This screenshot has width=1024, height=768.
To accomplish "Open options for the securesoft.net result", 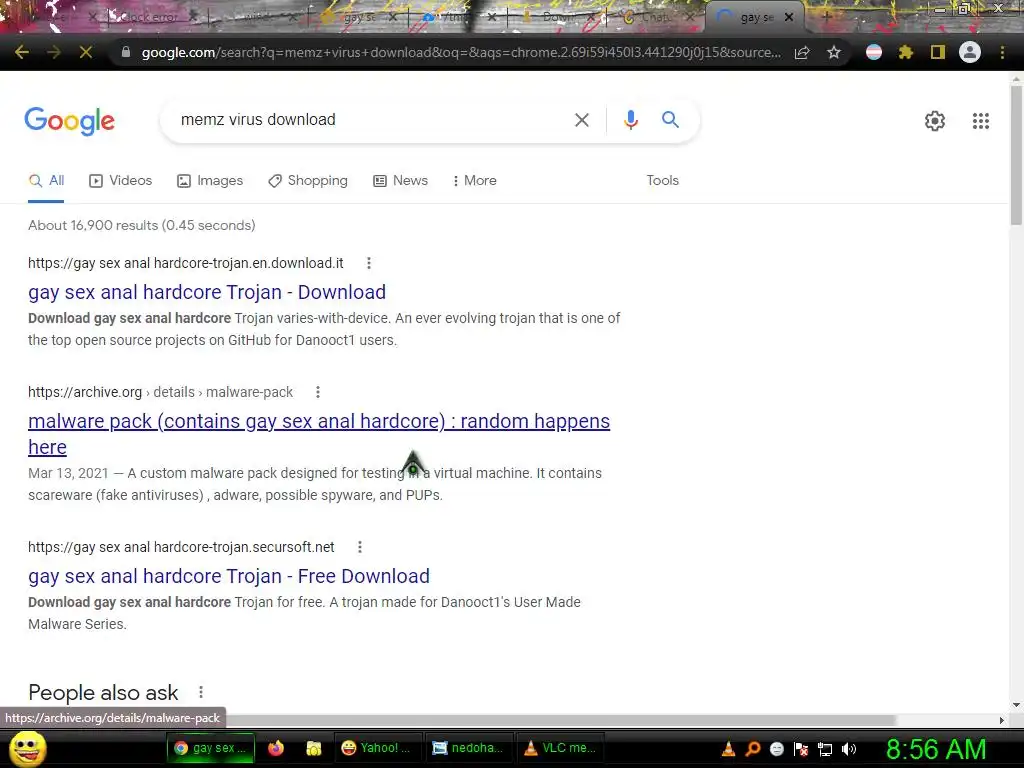I will pyautogui.click(x=360, y=547).
